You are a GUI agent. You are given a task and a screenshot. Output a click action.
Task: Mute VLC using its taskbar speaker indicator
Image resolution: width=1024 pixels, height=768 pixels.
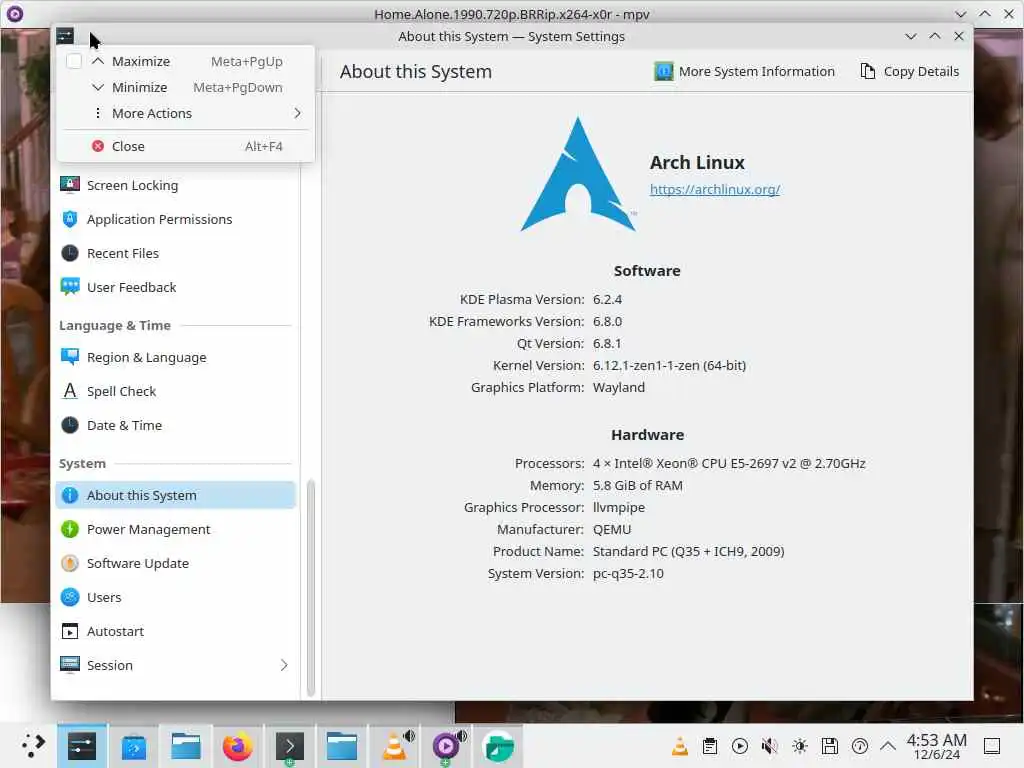tap(409, 736)
